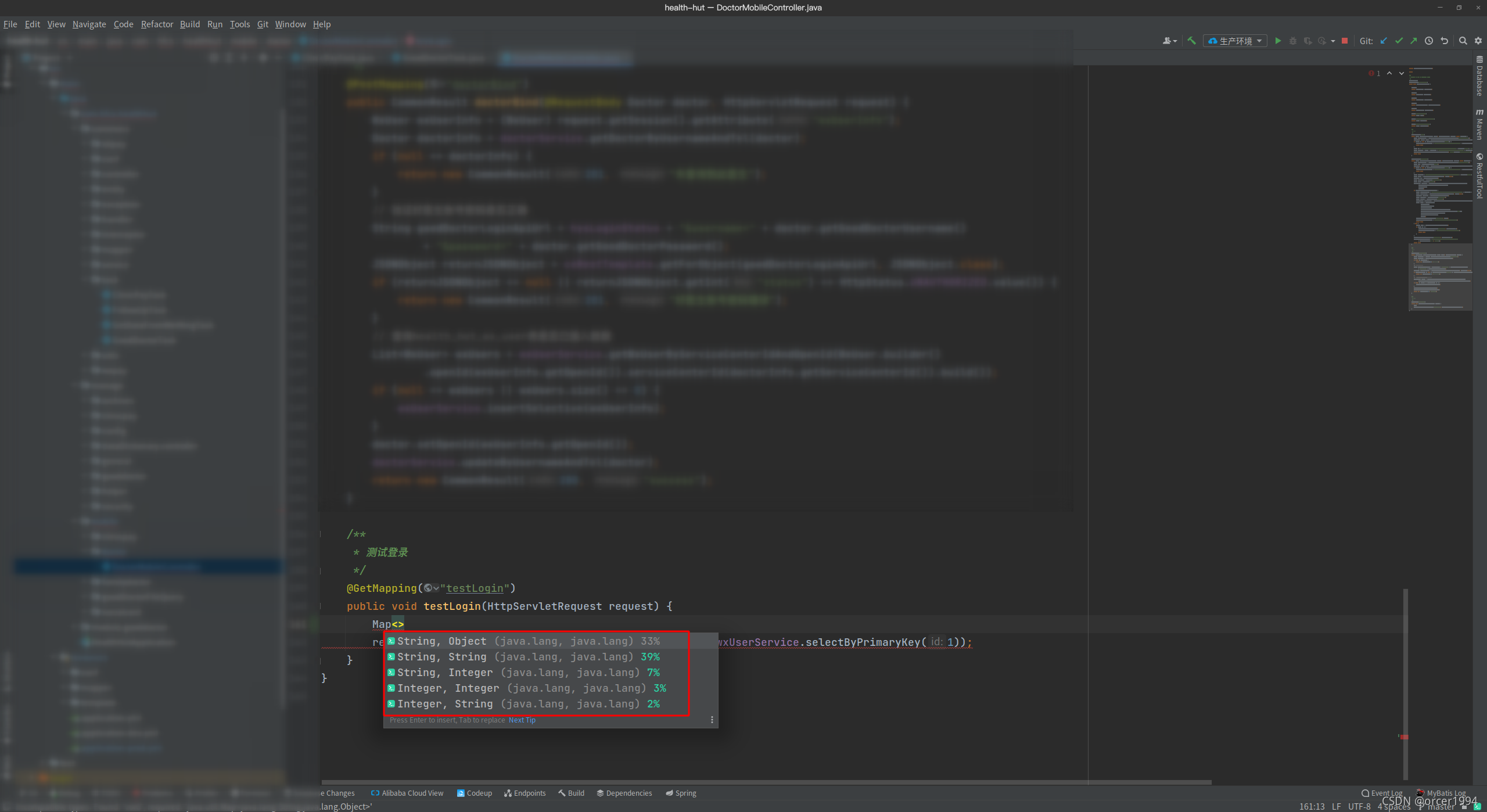Click Git update project blue arrow
Viewport: 1487px width, 812px height.
1384,41
